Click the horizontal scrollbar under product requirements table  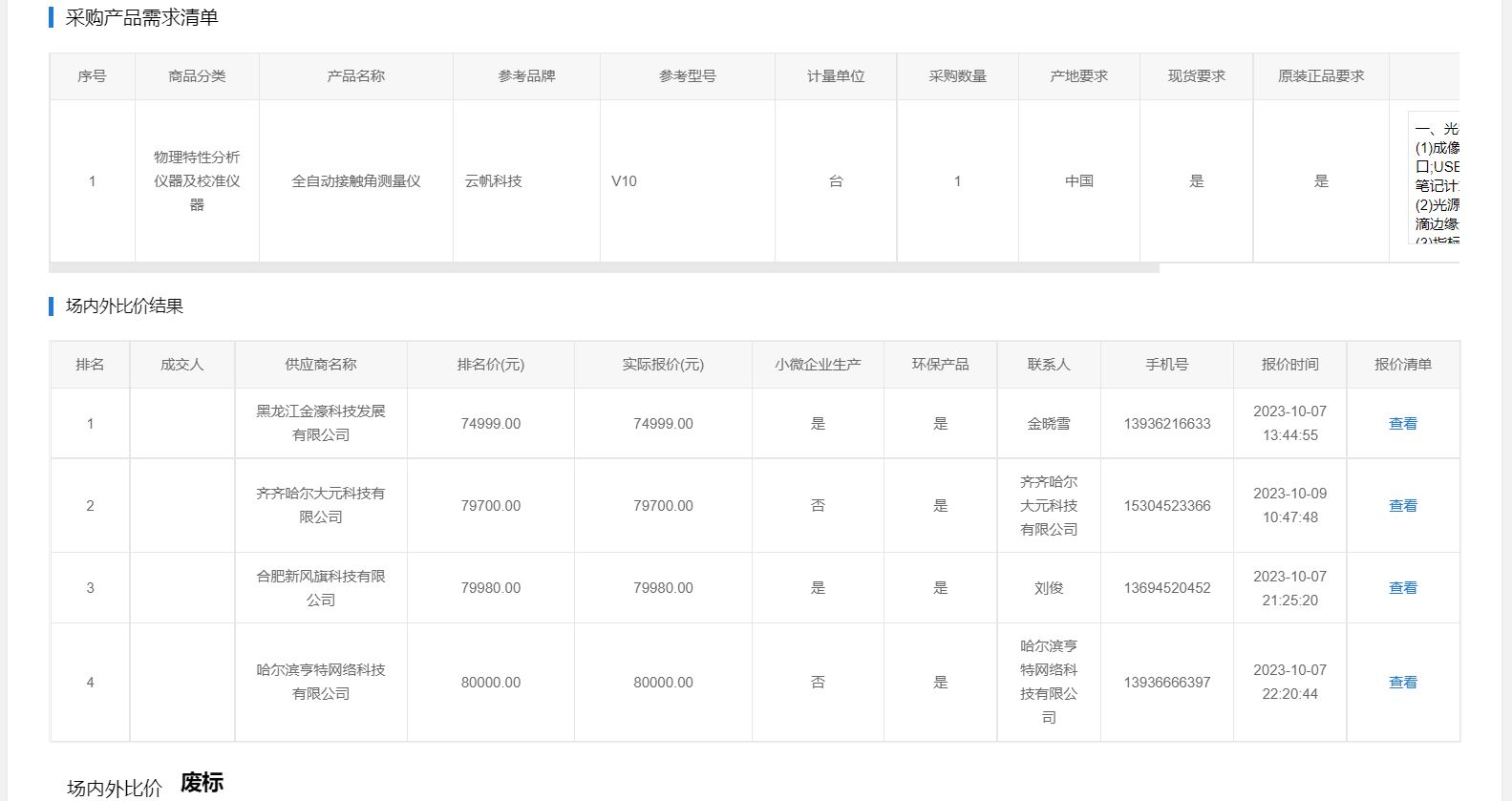(x=604, y=268)
